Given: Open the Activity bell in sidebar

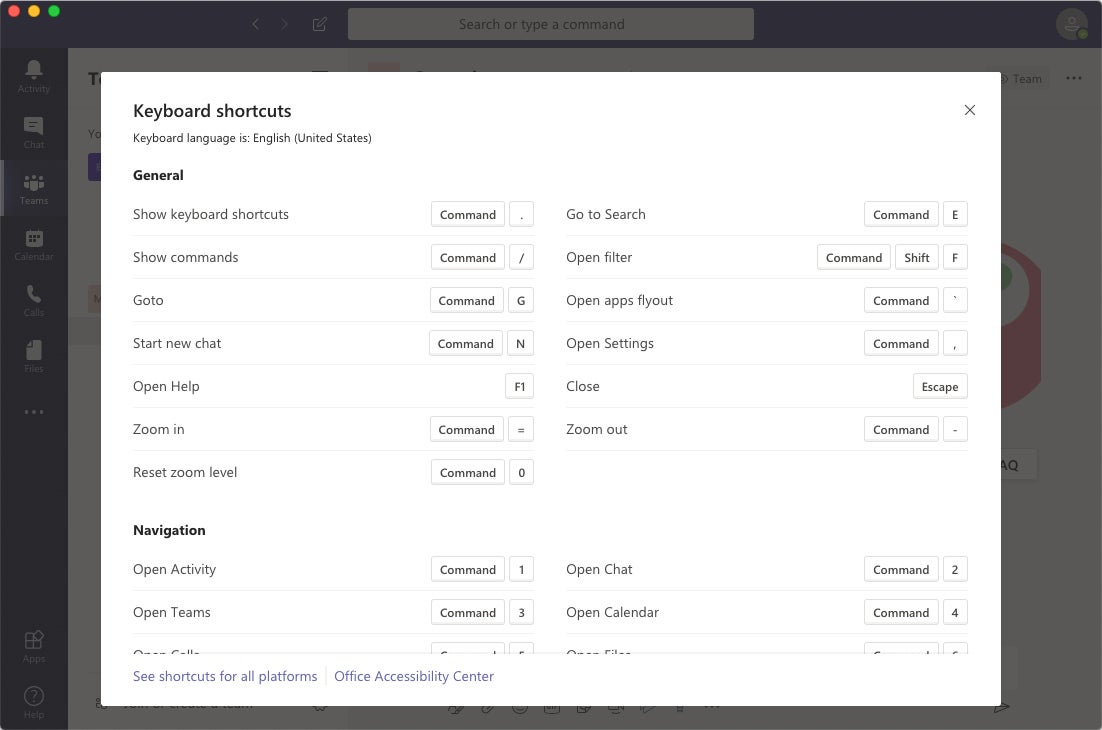Looking at the screenshot, I should [x=34, y=76].
